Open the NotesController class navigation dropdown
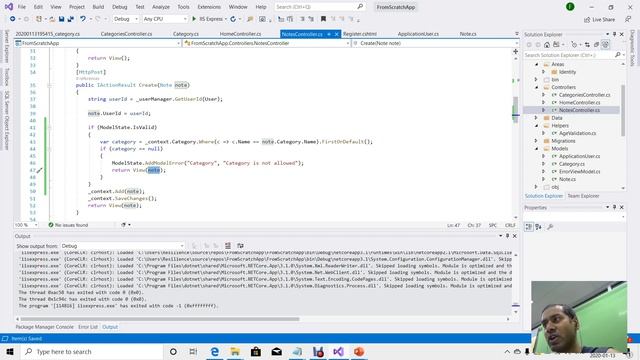640x360 pixels. point(267,43)
